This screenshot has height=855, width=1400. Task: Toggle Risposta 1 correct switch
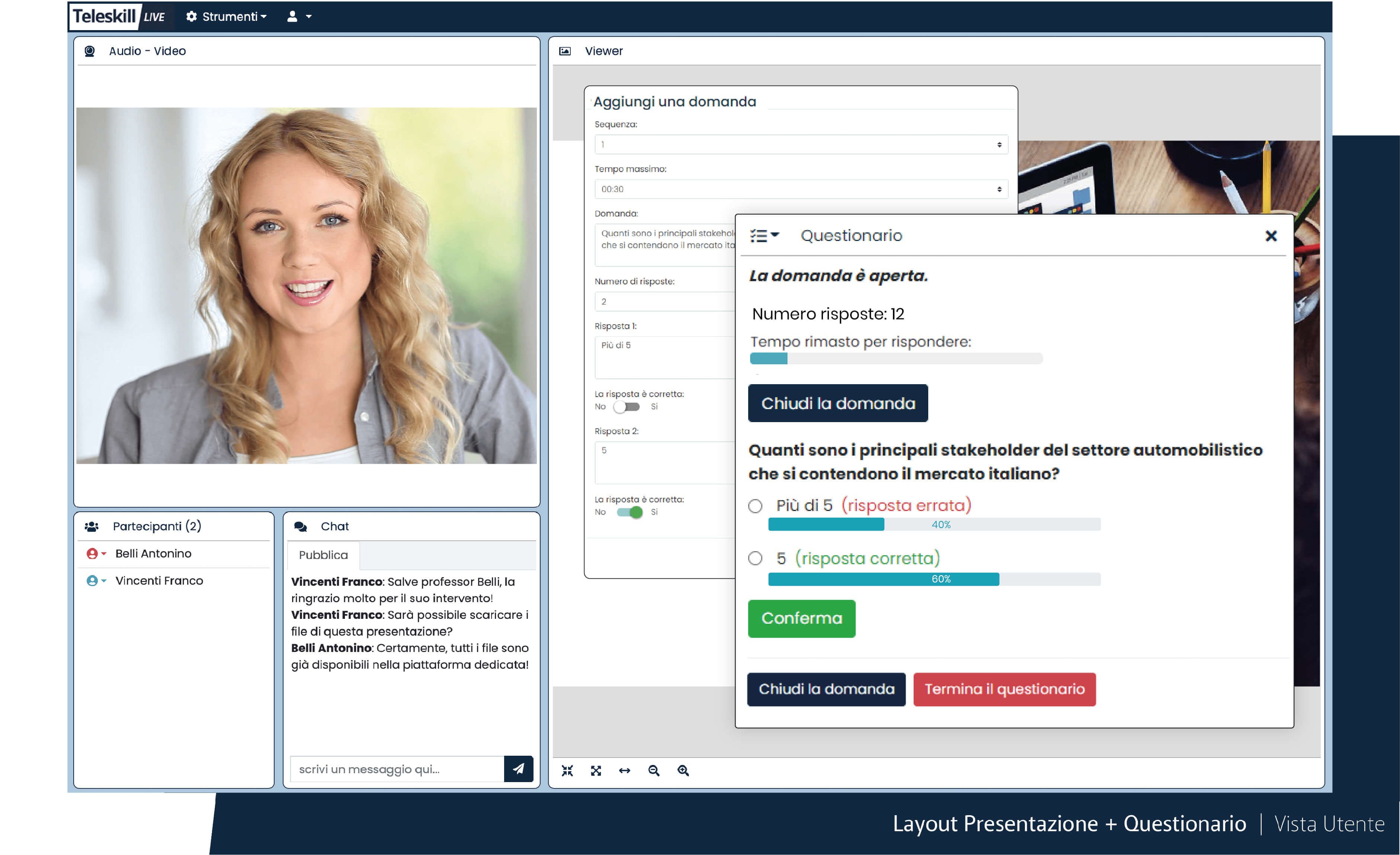coord(627,407)
